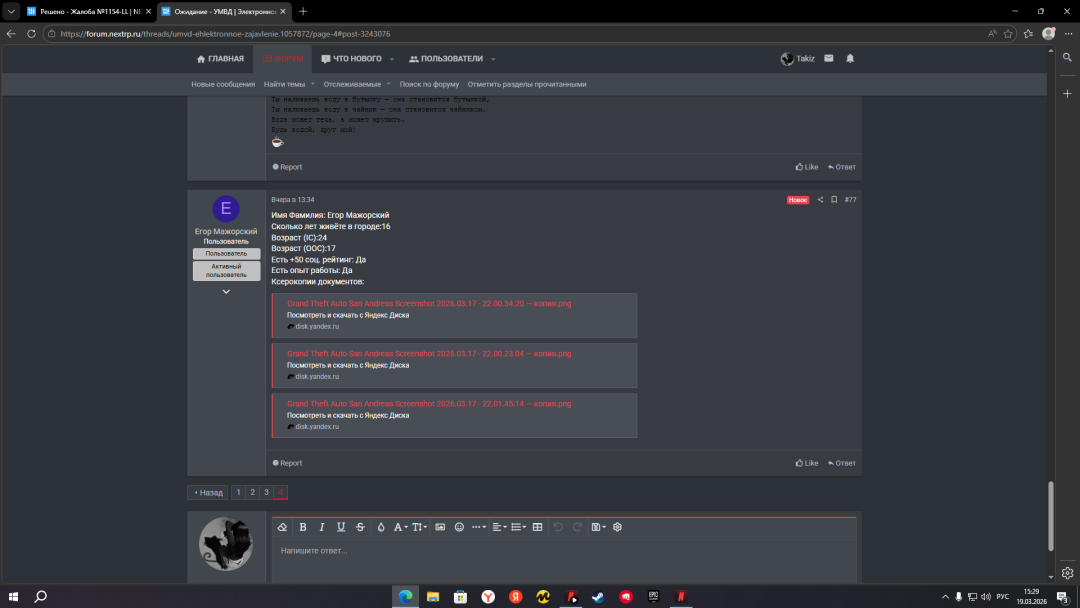Apply italic formatting in the editor toolbar
This screenshot has width=1080, height=608.
(x=321, y=527)
